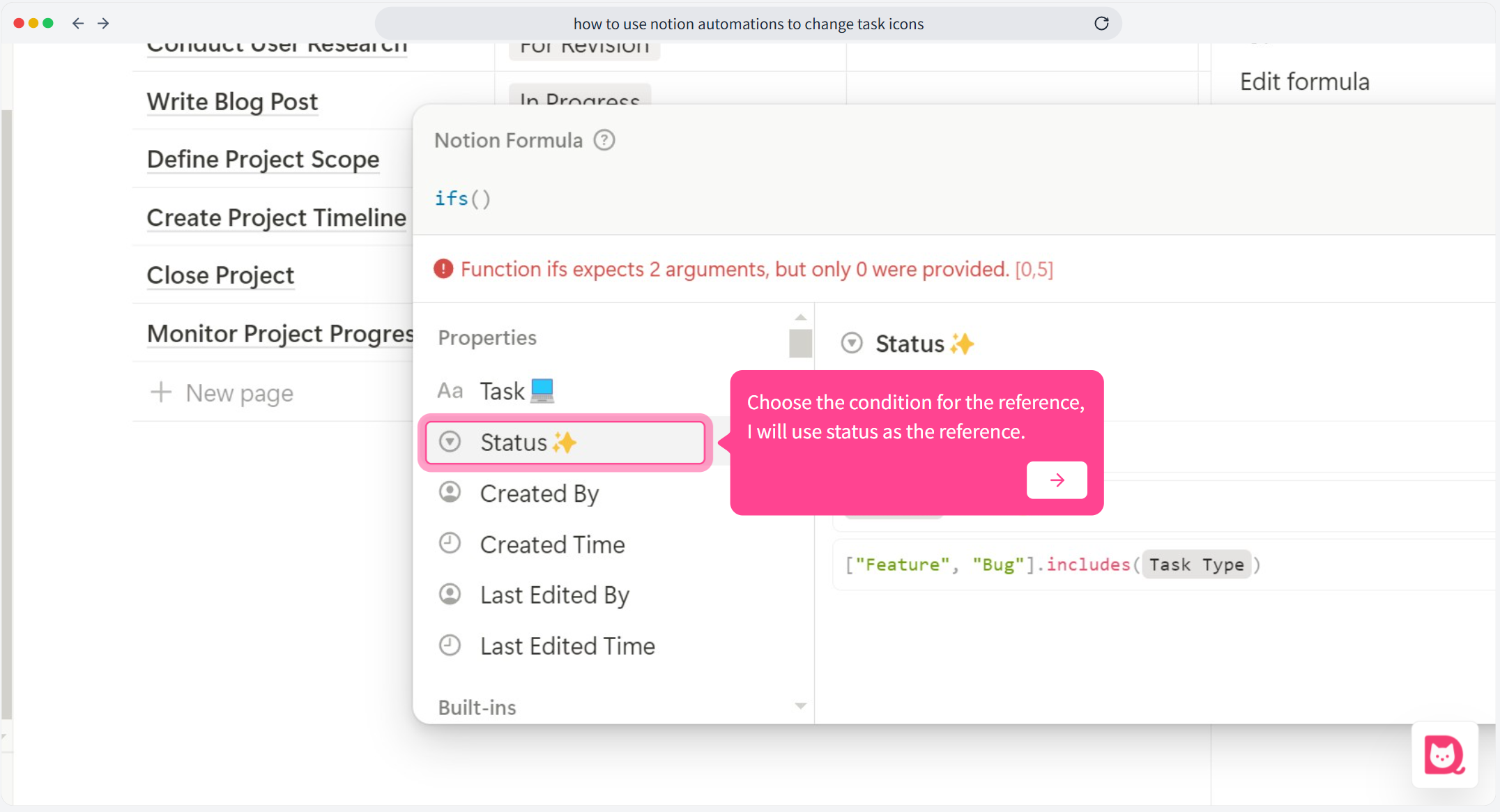Click the ifs() formula input field
This screenshot has width=1500, height=812.
tap(955, 199)
